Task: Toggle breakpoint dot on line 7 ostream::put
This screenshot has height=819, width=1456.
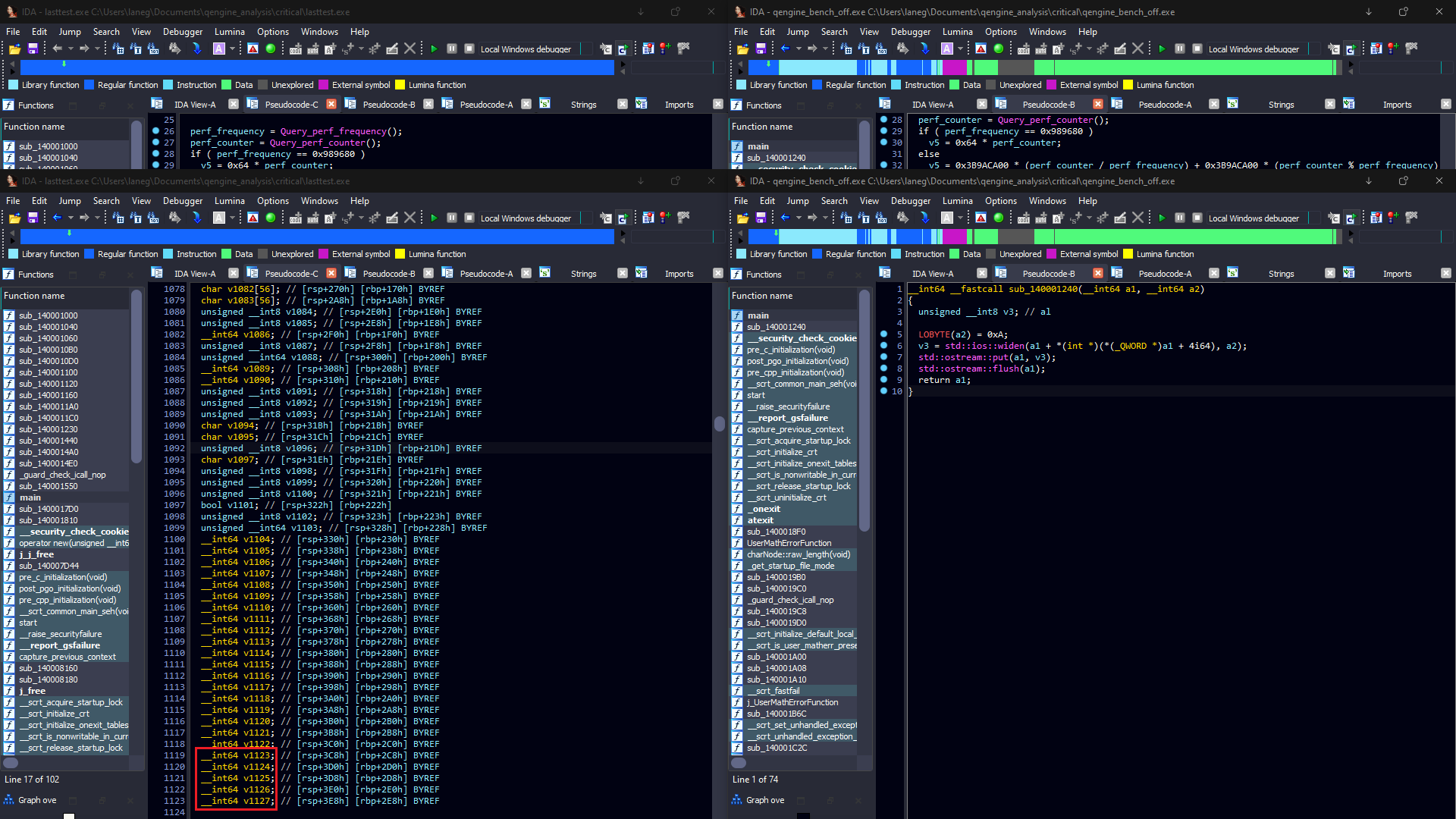Action: [883, 357]
